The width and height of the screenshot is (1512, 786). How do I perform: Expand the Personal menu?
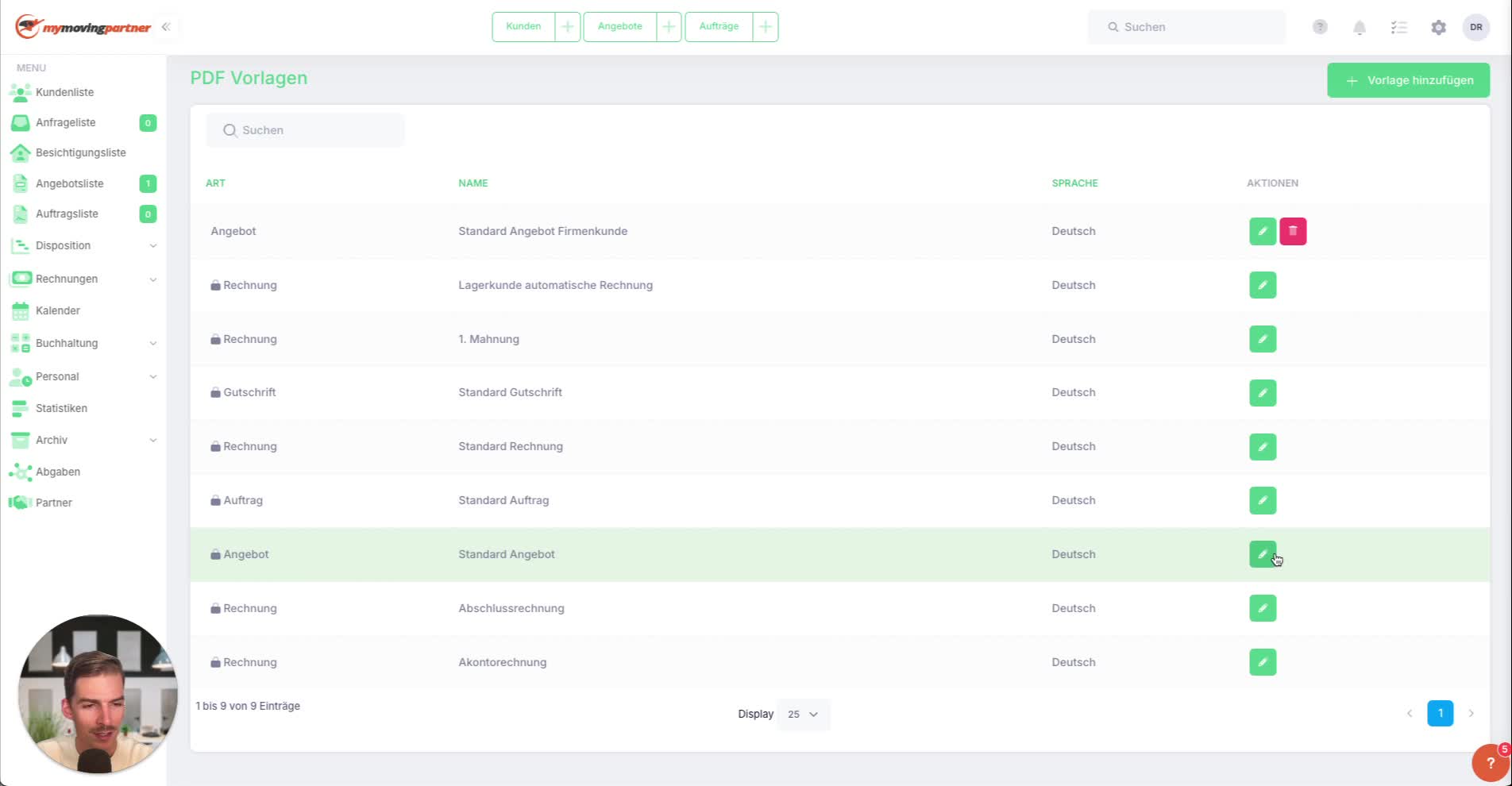tap(83, 376)
